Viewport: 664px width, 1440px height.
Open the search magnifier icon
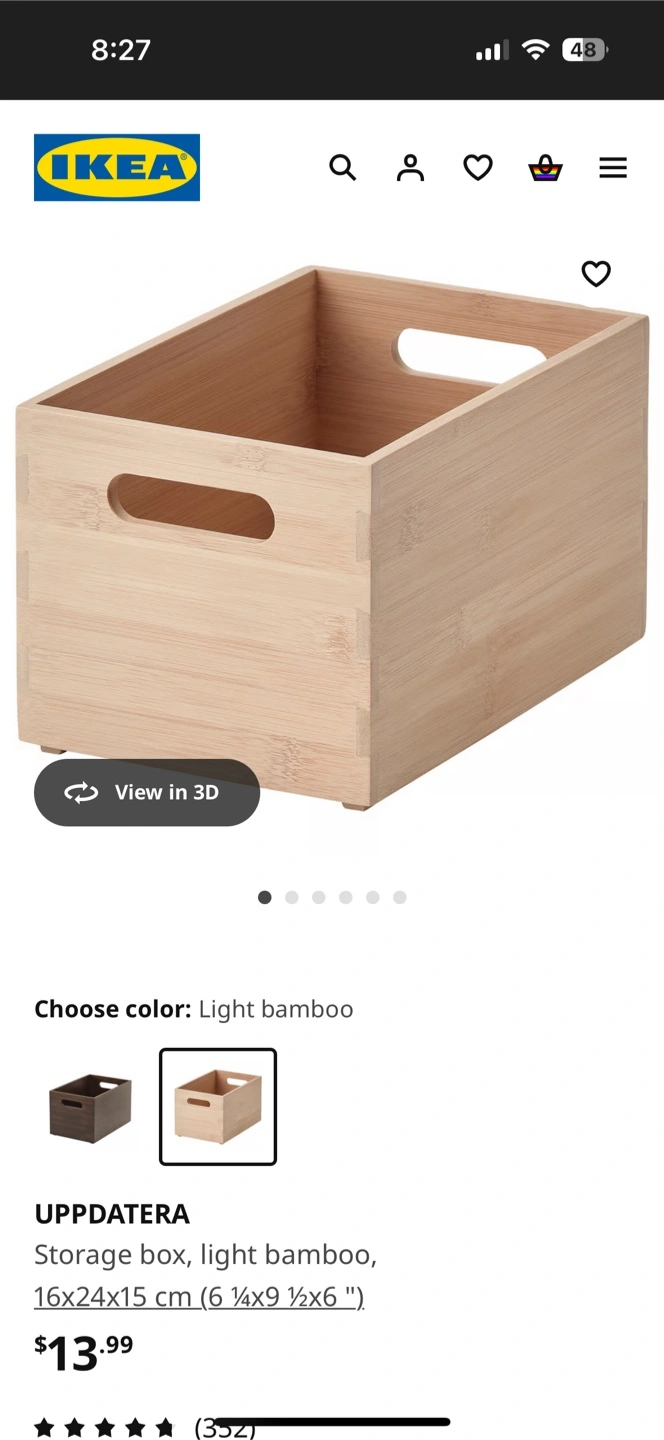click(343, 167)
